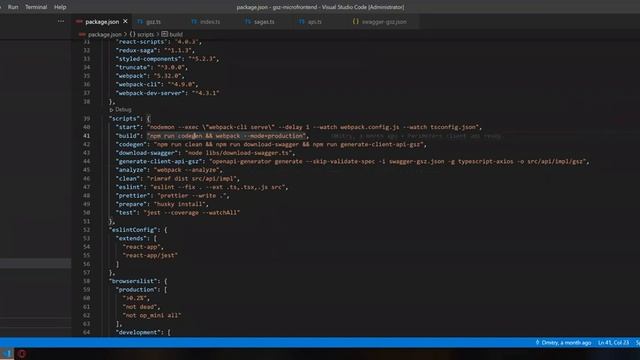This screenshot has height=360, width=640.
Task: Click the "codegen" script key
Action: 131,144
